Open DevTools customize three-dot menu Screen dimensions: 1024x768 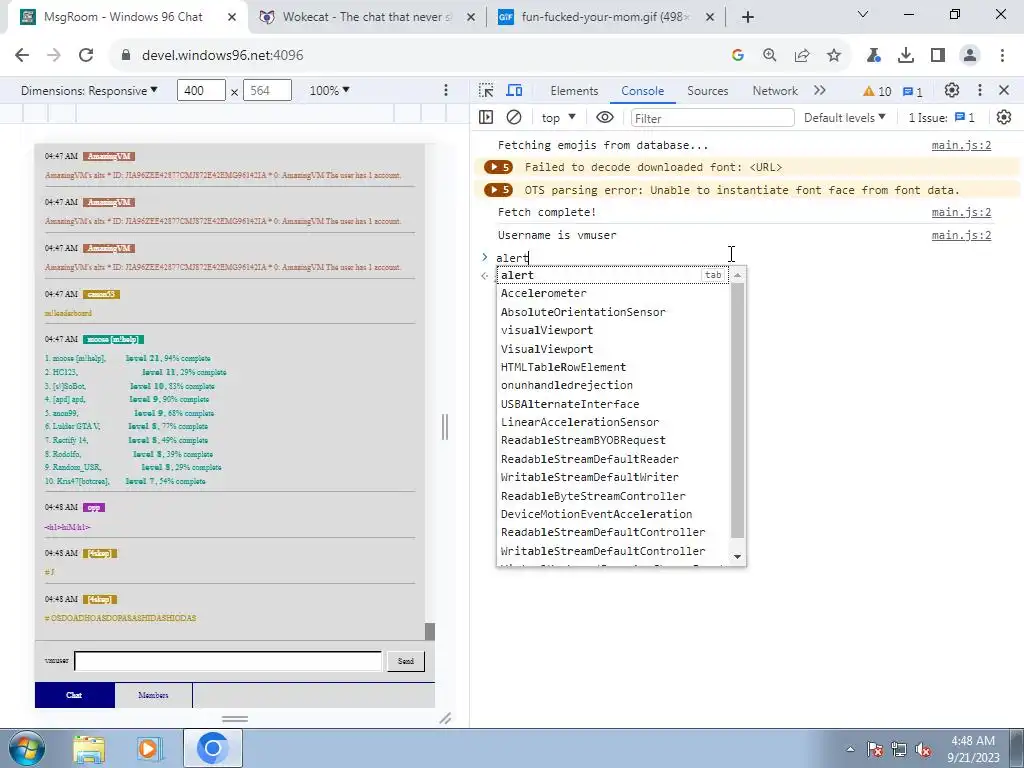[x=980, y=91]
